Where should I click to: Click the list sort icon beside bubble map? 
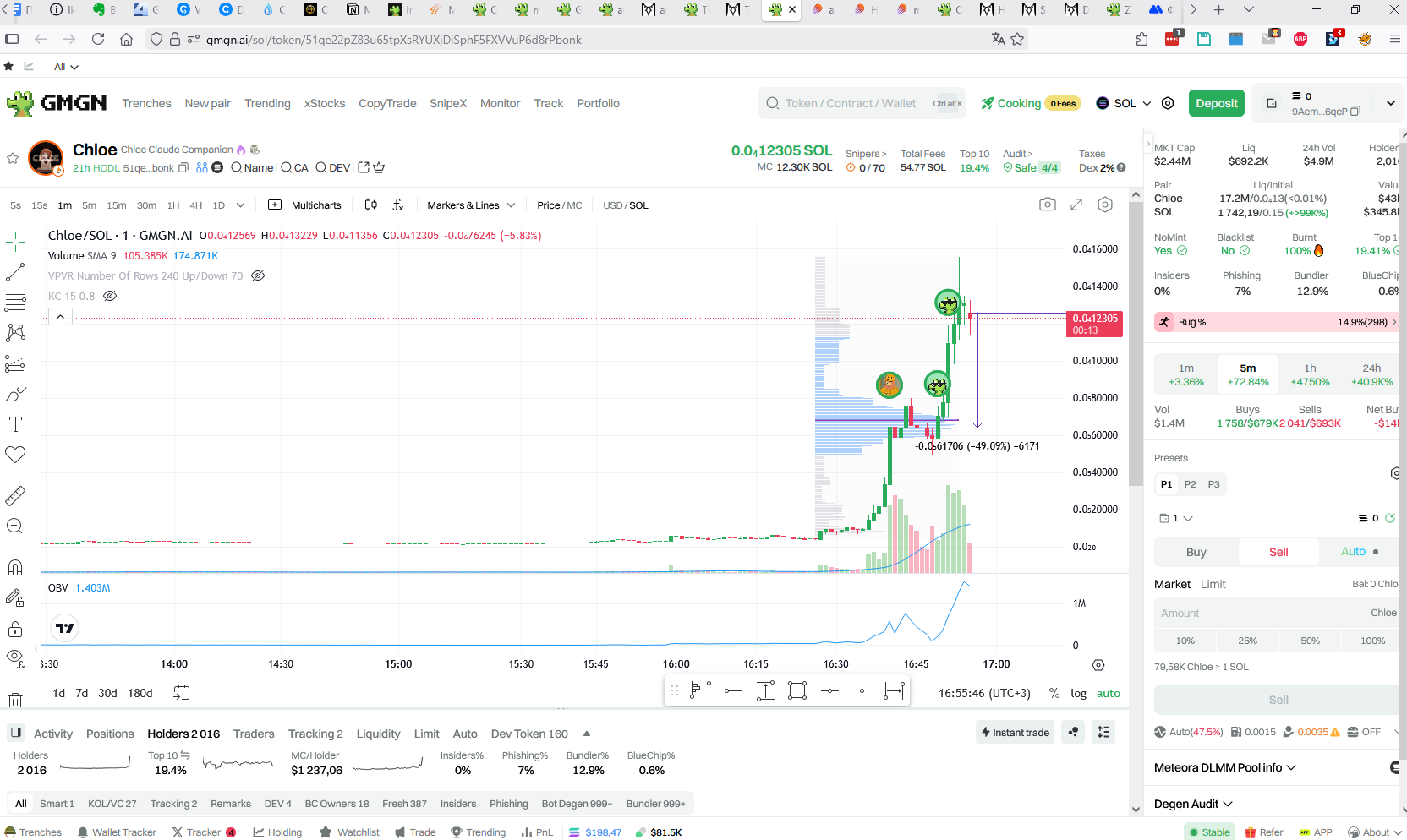1103,732
